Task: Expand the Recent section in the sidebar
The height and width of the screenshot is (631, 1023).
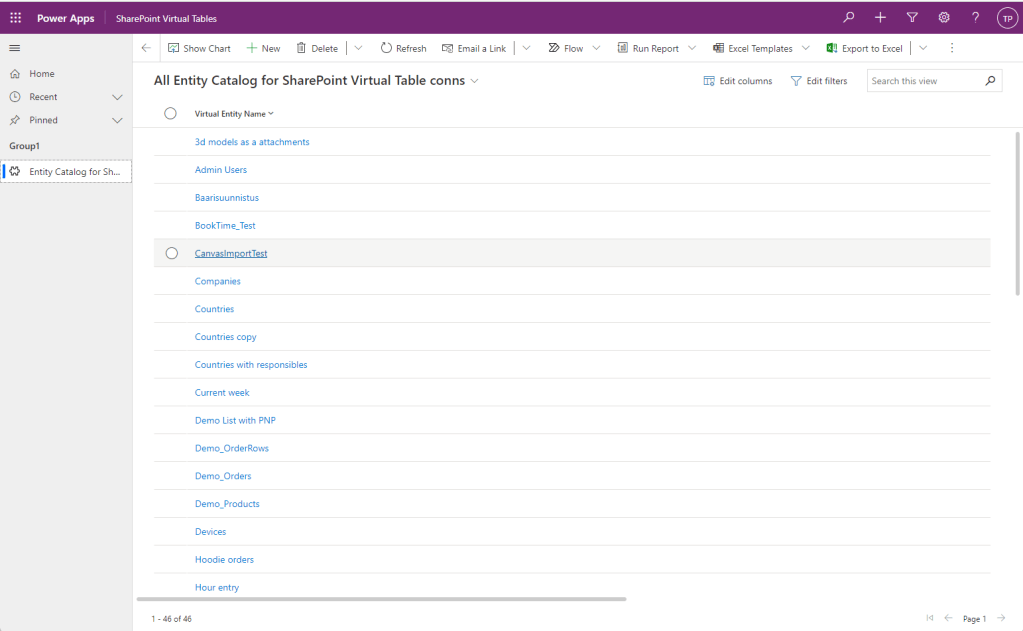Action: 117,97
